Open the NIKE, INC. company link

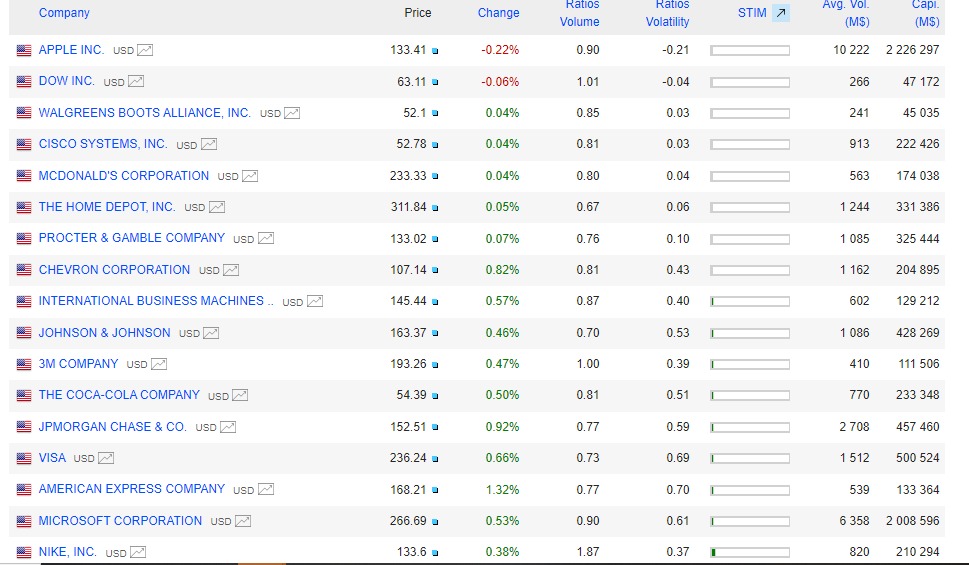click(67, 551)
